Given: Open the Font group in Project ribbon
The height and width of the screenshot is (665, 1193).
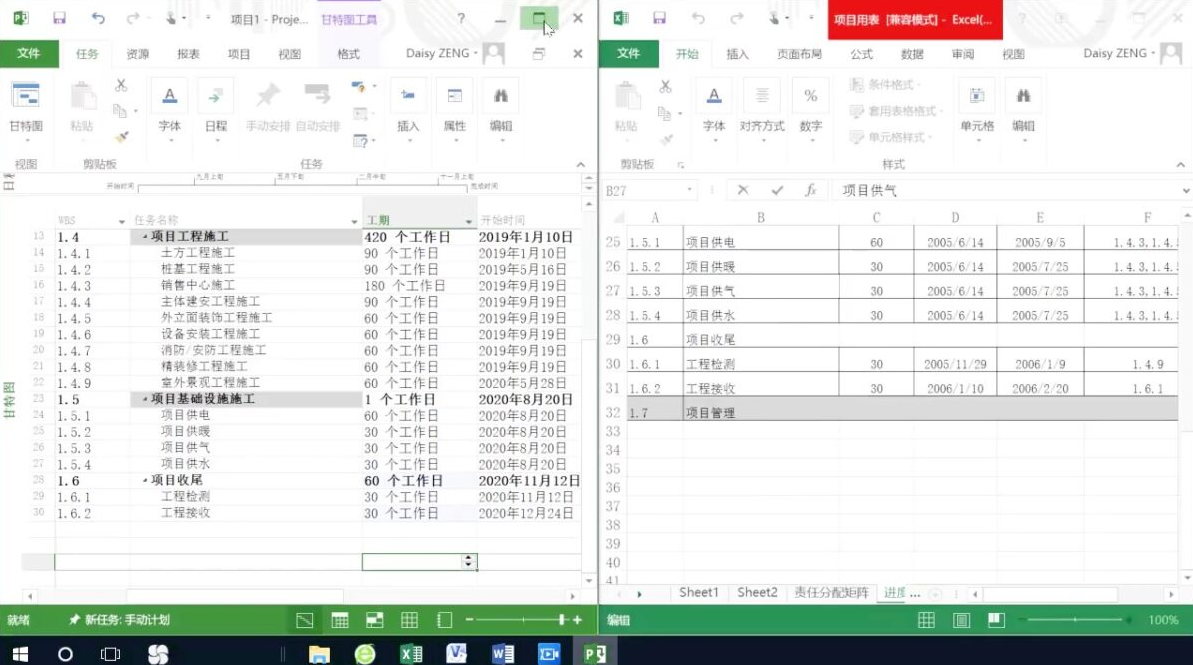Looking at the screenshot, I should coord(170,110).
